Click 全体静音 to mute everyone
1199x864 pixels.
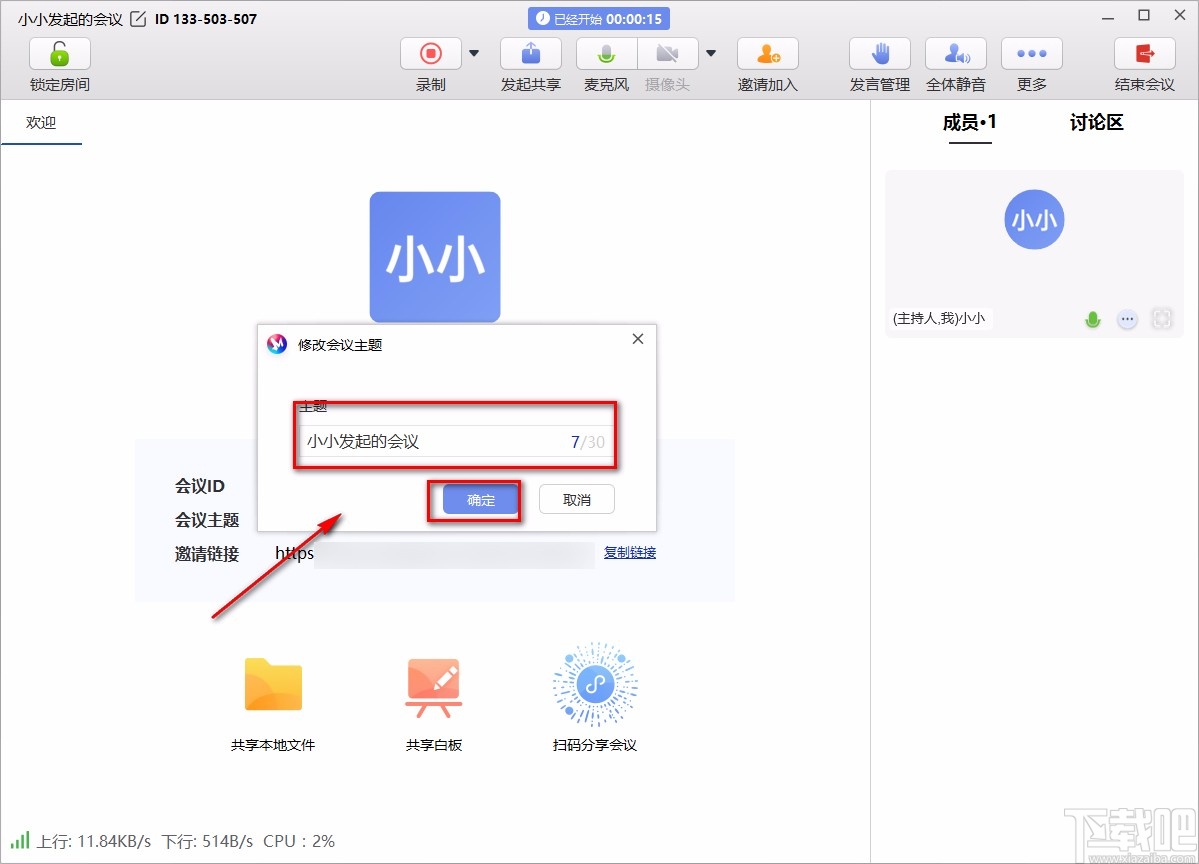(955, 53)
